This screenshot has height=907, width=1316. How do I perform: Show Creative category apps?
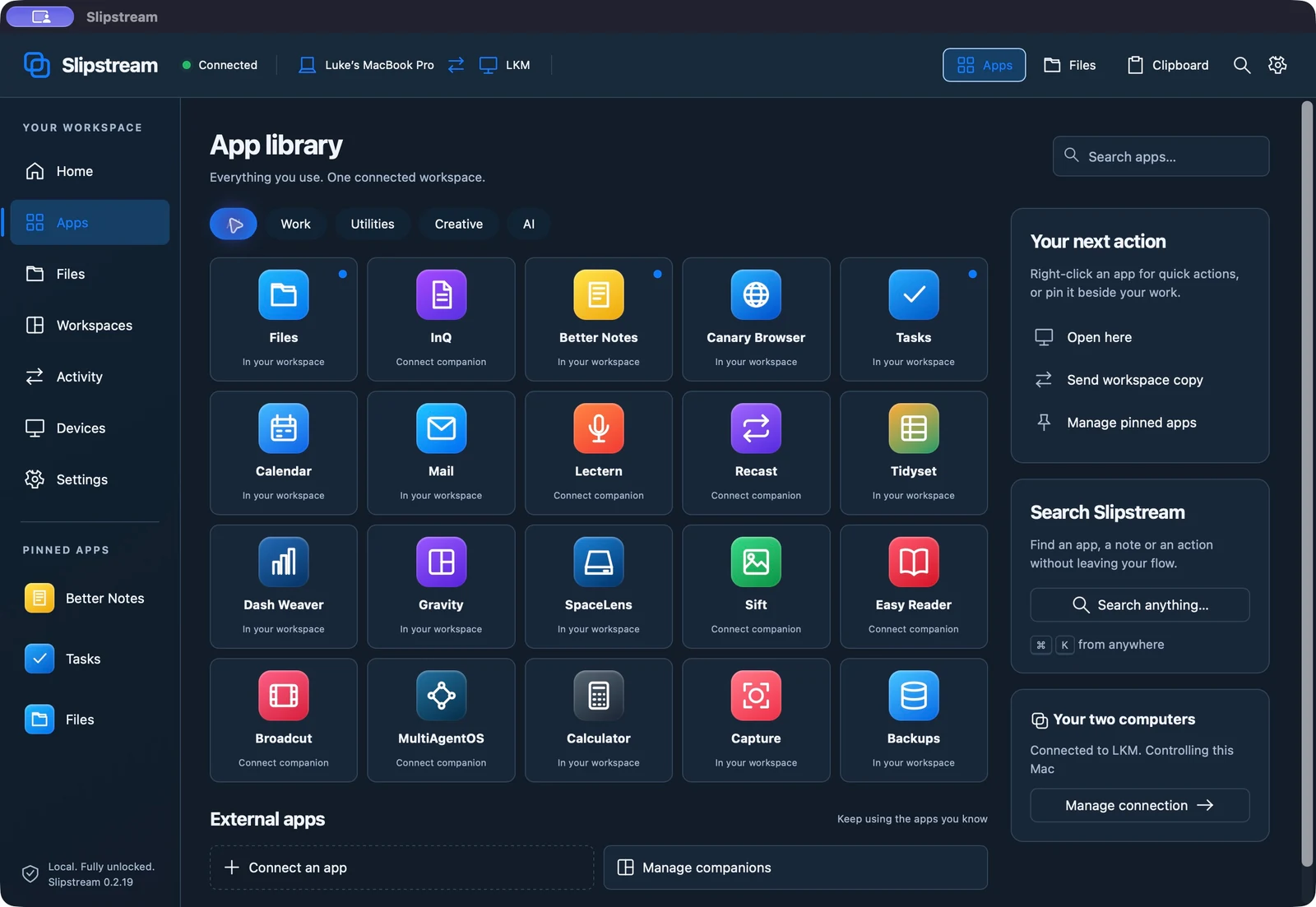pos(458,224)
